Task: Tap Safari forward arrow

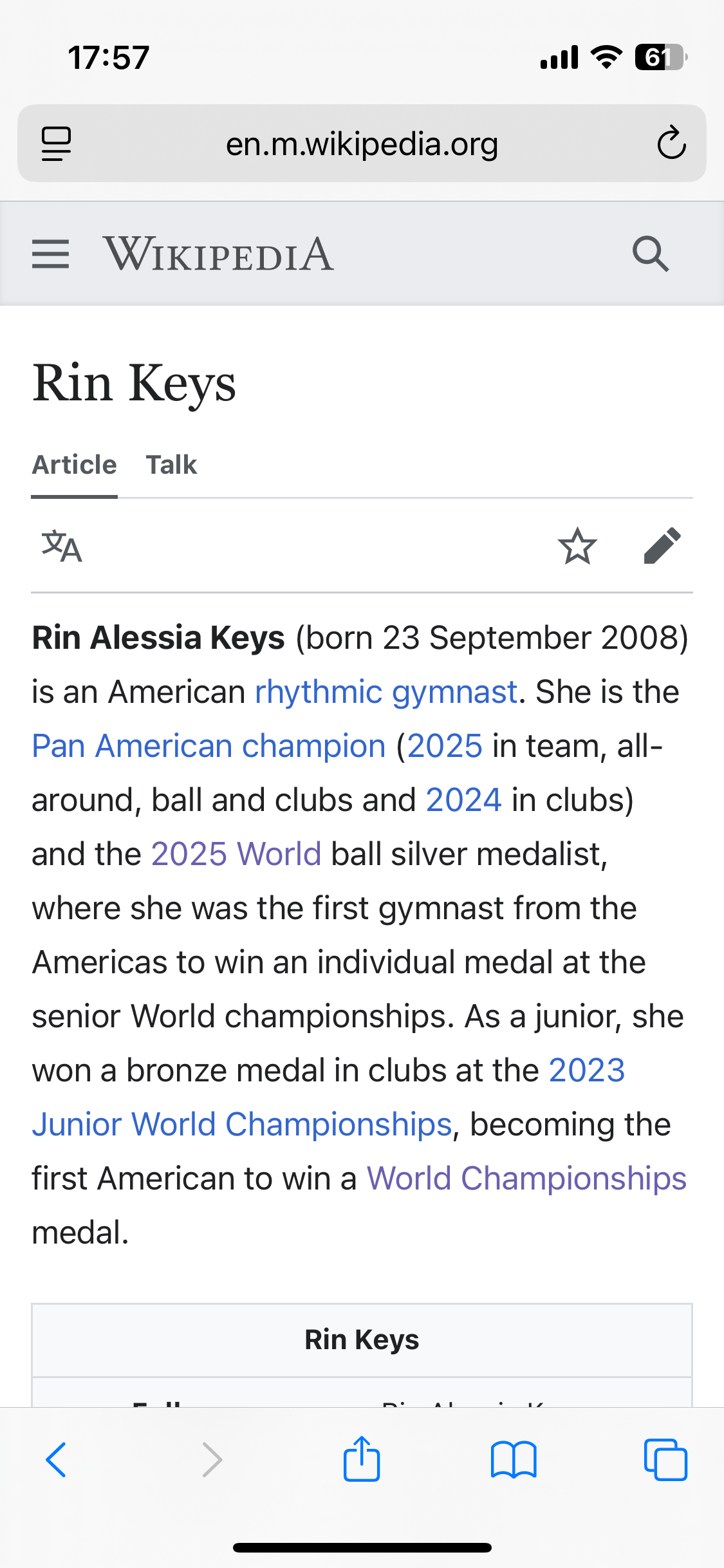Action: pyautogui.click(x=212, y=1460)
